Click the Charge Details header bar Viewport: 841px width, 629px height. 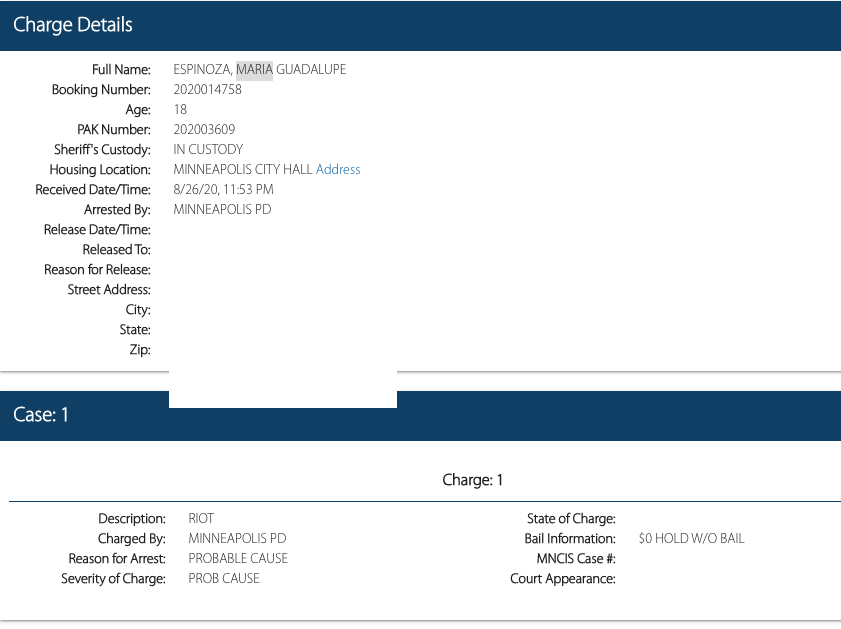pyautogui.click(x=420, y=25)
